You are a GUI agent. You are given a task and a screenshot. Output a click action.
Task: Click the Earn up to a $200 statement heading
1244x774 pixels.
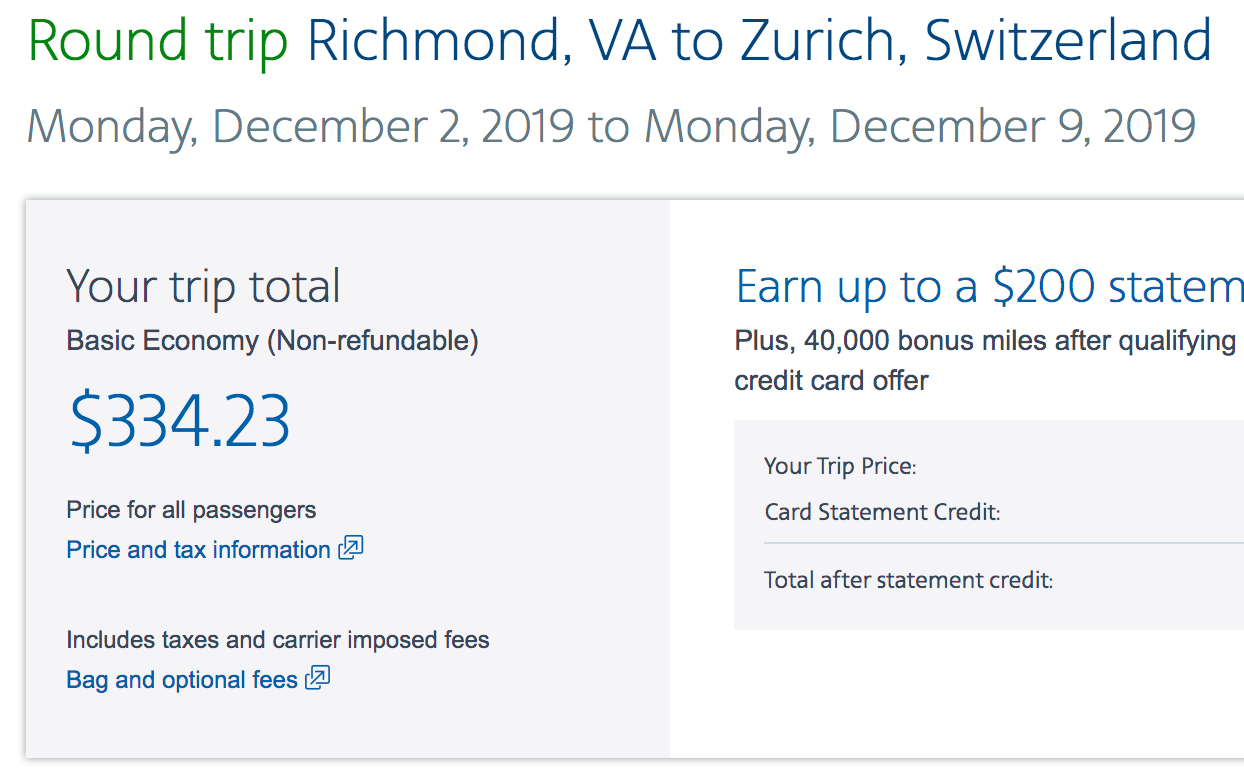pyautogui.click(x=989, y=287)
